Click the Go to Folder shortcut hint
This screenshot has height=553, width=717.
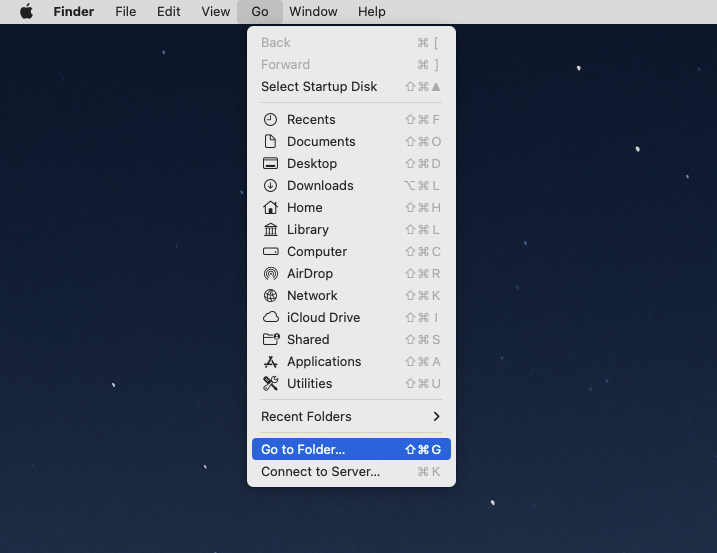click(x=423, y=450)
